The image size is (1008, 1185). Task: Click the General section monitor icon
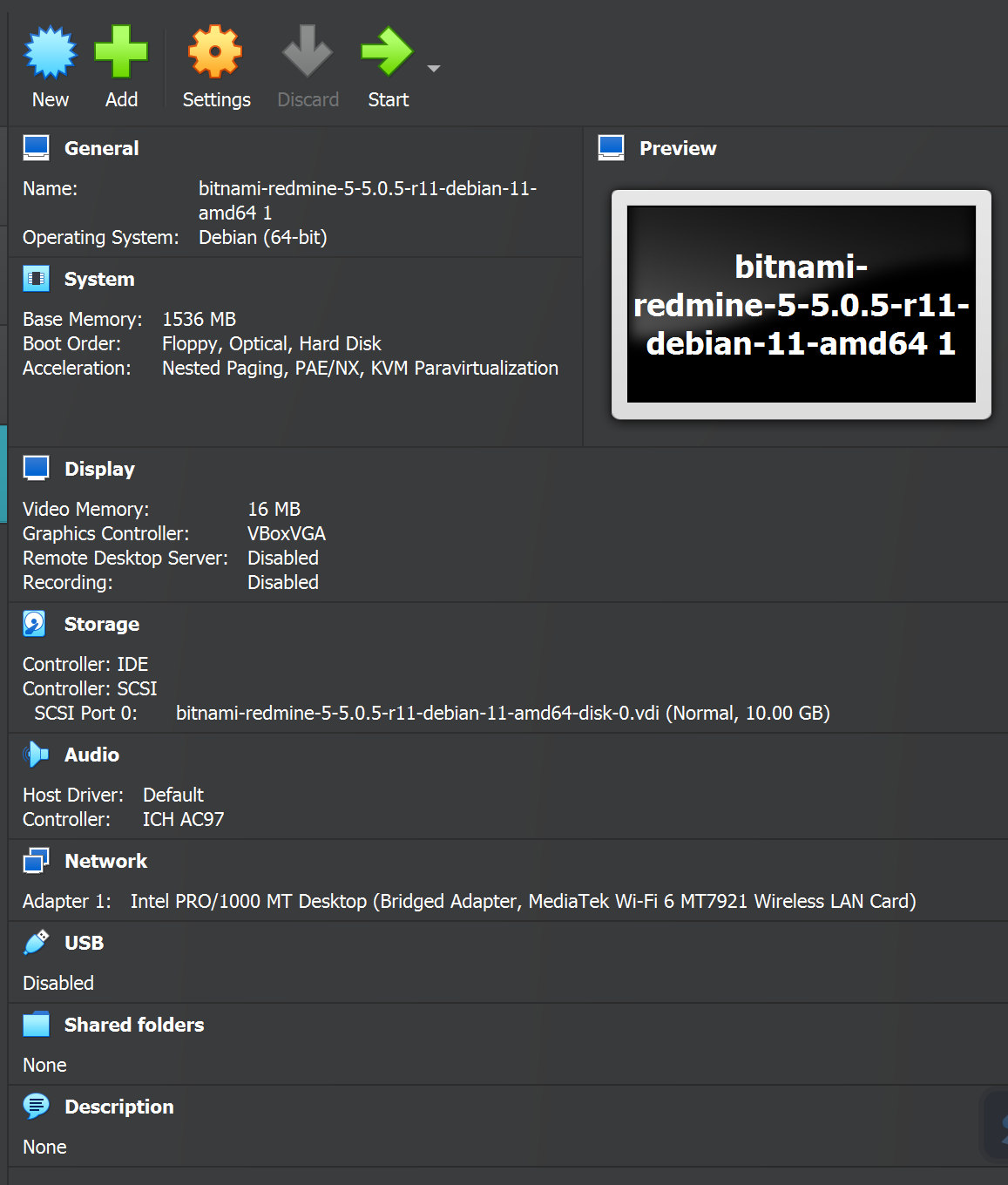point(36,146)
